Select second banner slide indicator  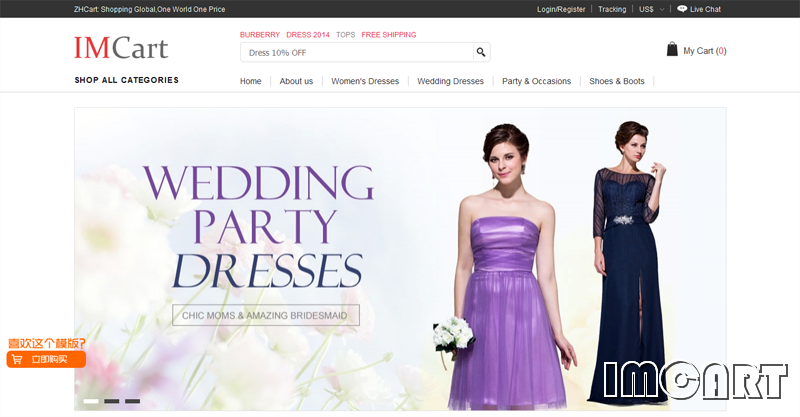tap(112, 401)
